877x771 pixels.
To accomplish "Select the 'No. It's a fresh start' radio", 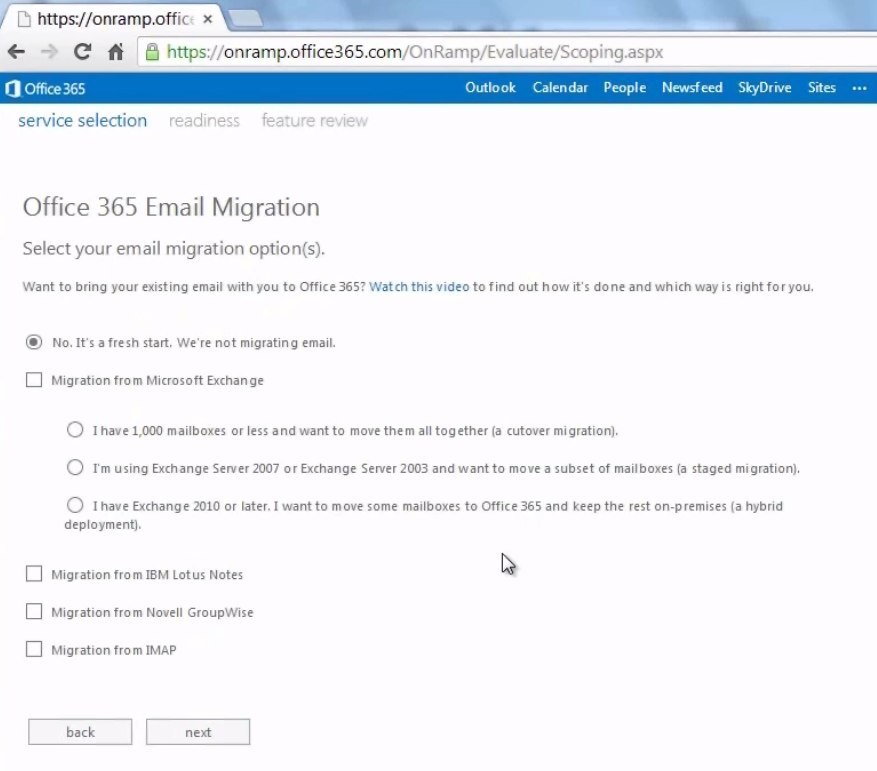I will 34,342.
